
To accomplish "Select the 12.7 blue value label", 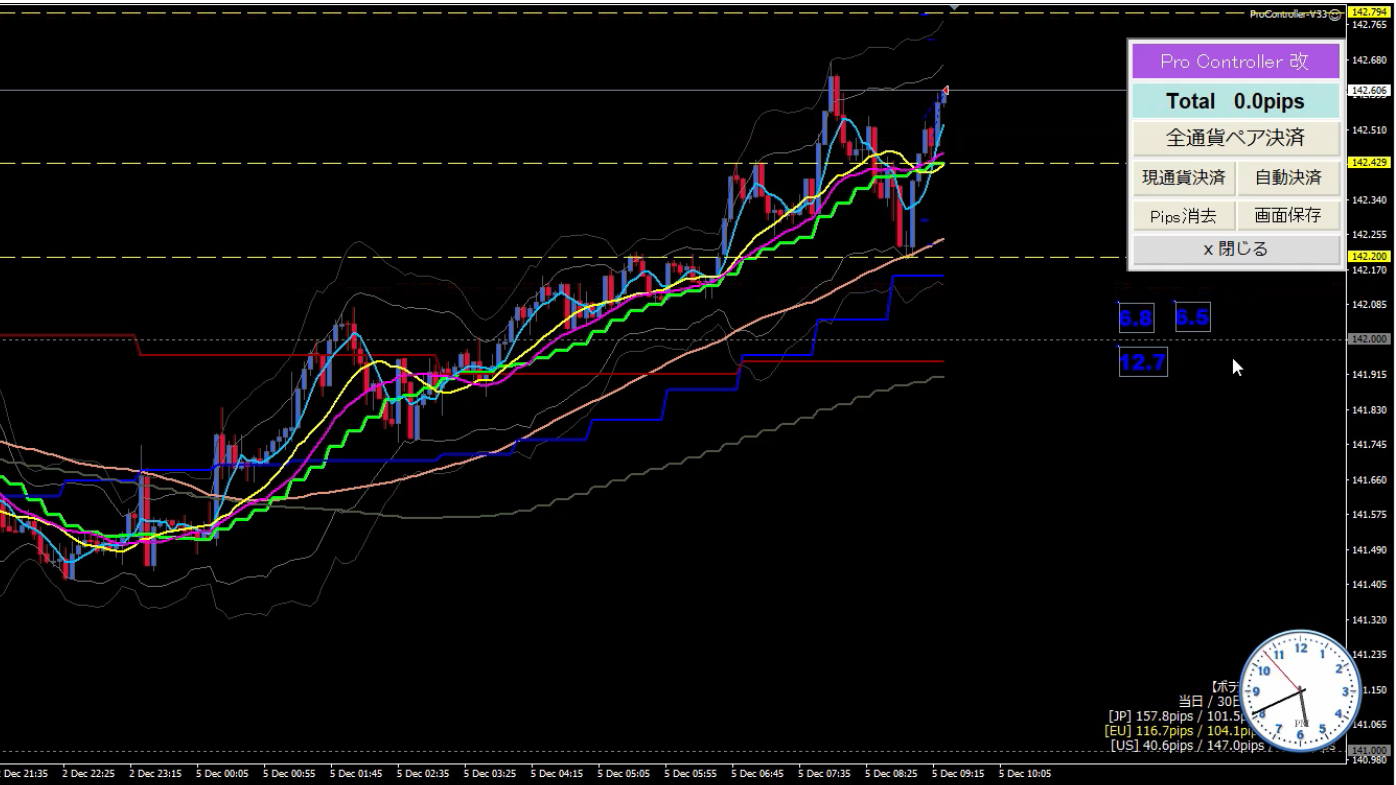I will point(1143,361).
